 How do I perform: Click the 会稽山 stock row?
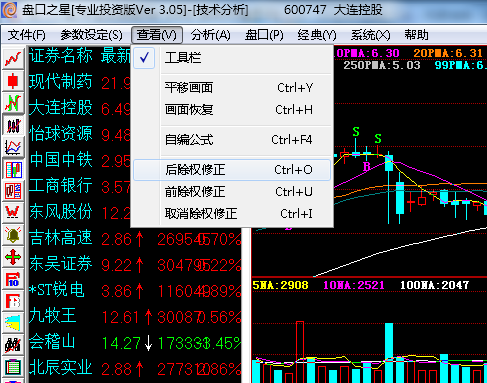(x=135, y=342)
